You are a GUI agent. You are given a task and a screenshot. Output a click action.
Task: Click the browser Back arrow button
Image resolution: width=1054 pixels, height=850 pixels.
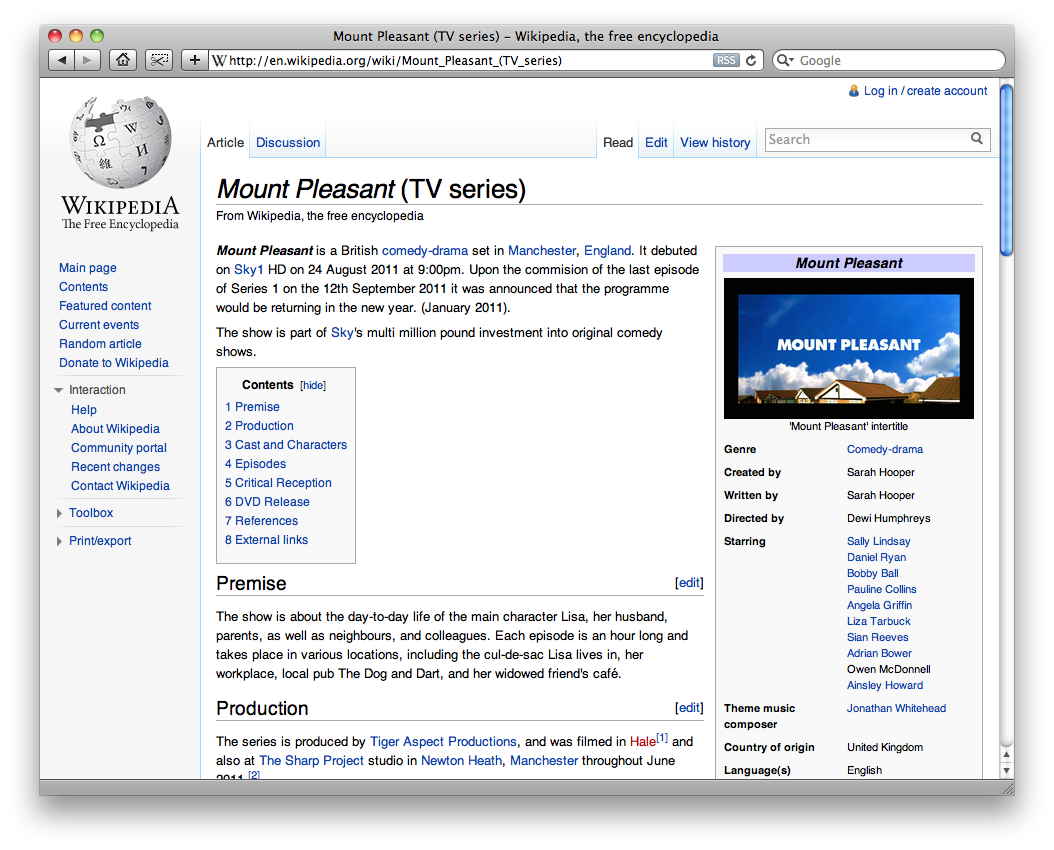click(62, 60)
